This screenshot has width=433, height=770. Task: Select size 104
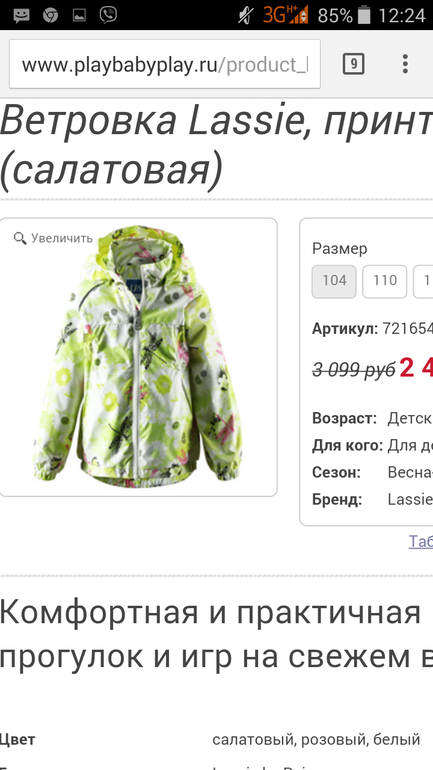(x=334, y=281)
